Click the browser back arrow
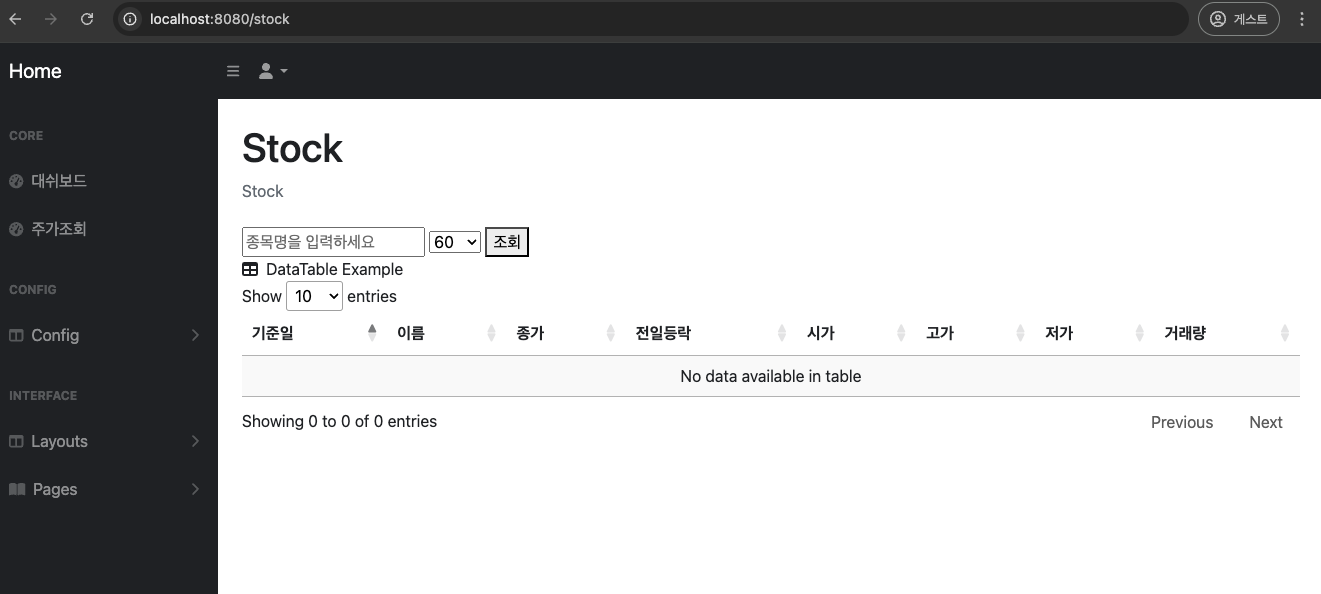 coord(15,19)
